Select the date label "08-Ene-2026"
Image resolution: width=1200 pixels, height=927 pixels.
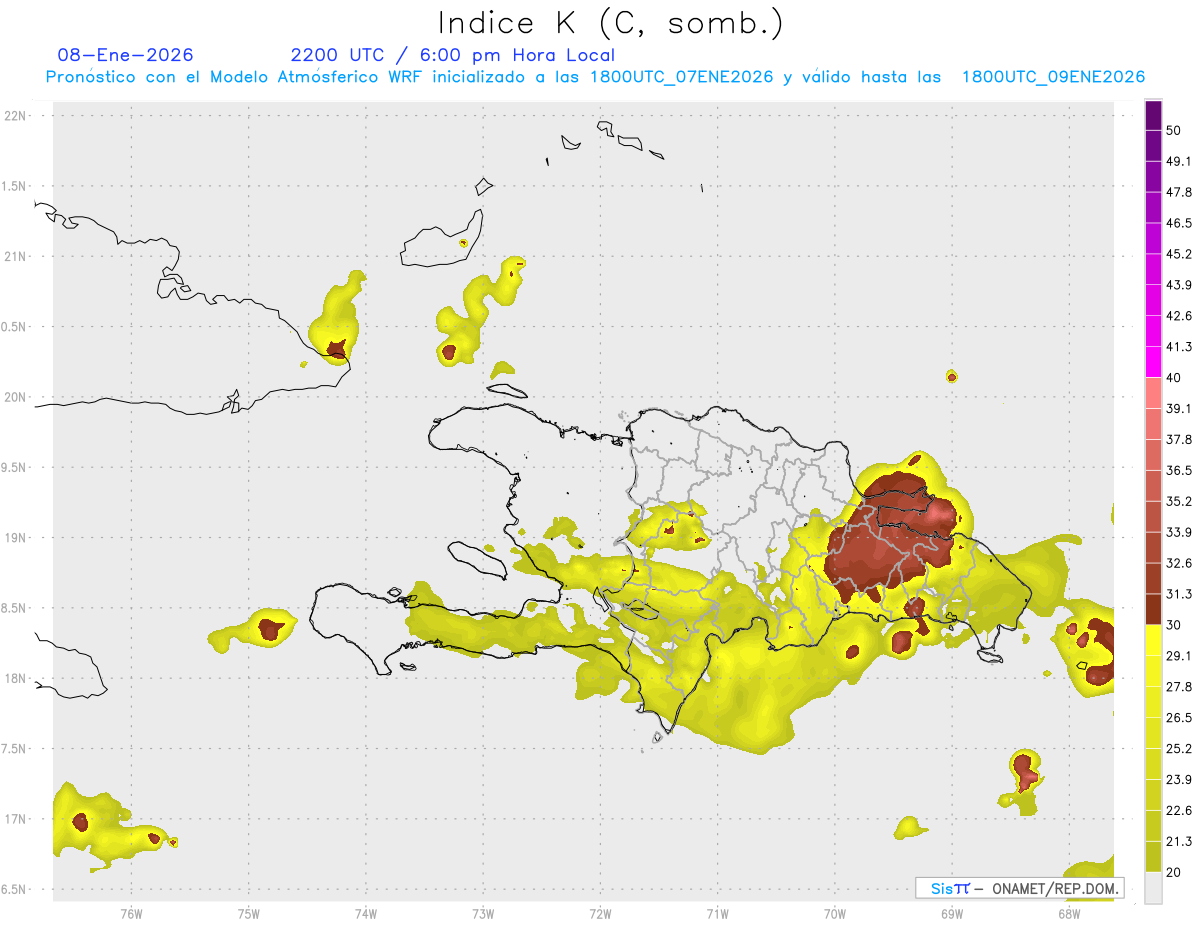(126, 55)
